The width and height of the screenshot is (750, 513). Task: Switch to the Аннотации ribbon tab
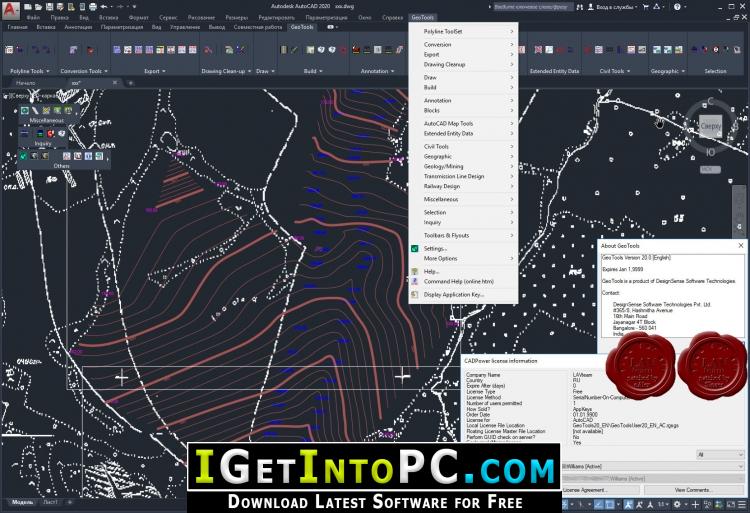(x=78, y=27)
